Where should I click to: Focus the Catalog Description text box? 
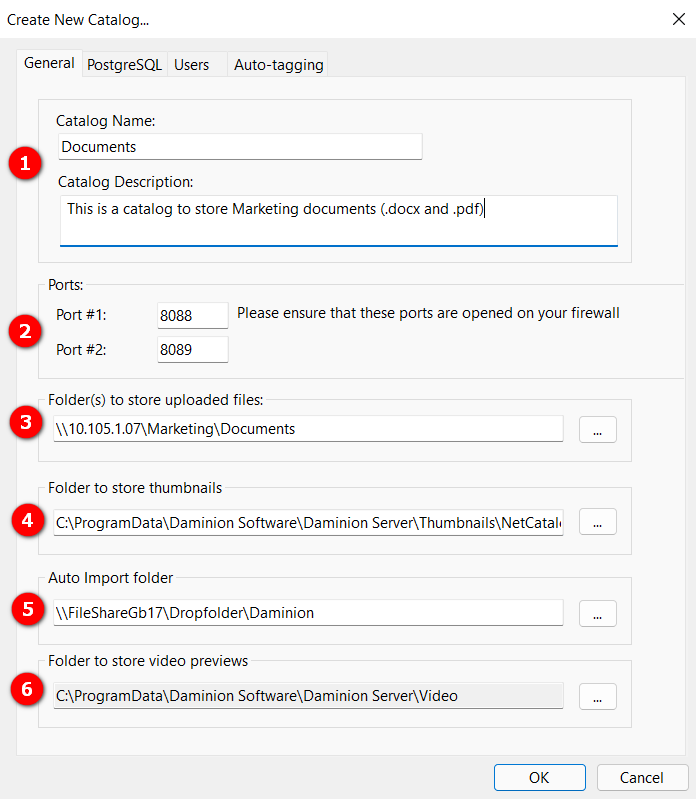click(x=338, y=219)
